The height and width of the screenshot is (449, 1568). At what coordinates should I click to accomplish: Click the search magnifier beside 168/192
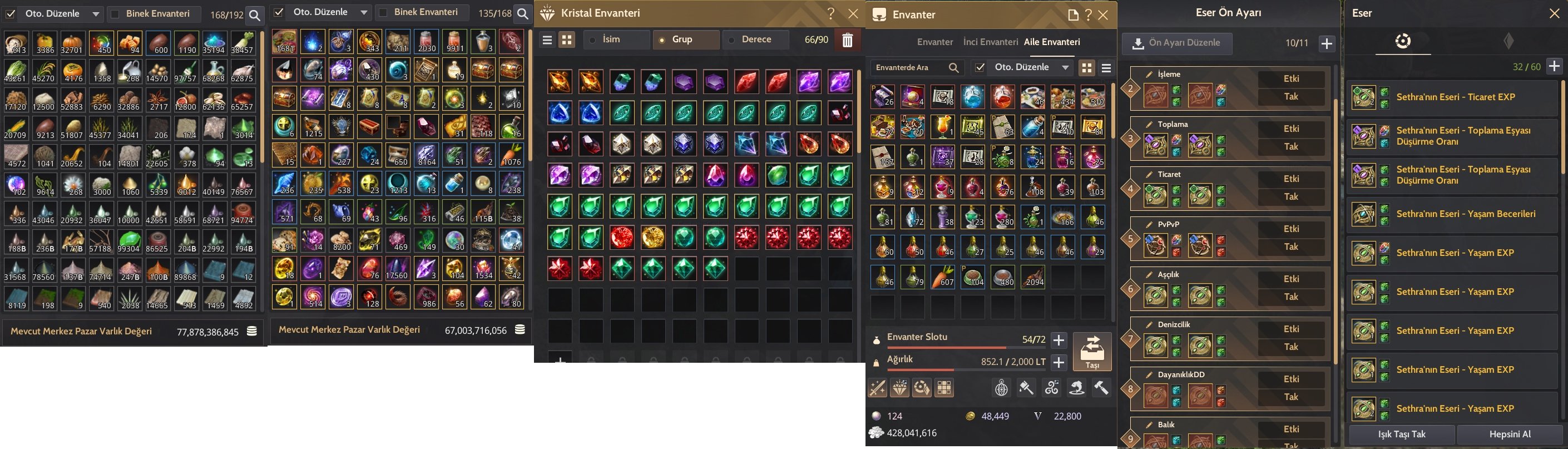tap(255, 14)
